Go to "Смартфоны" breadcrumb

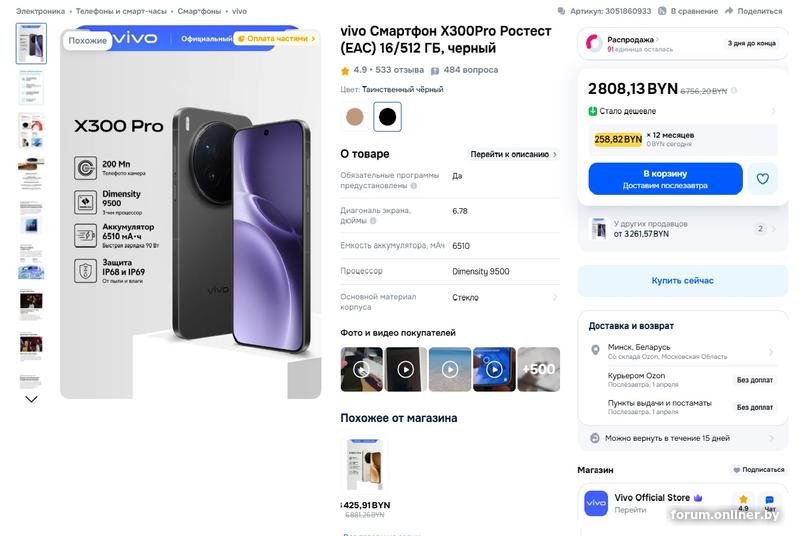coord(199,11)
